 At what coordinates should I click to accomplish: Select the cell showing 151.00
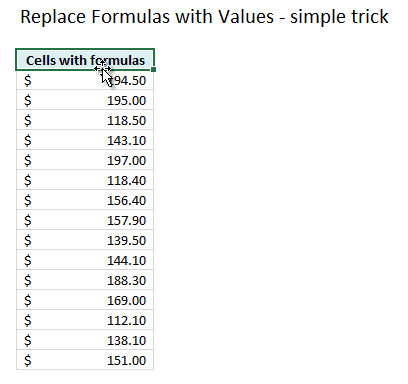click(x=85, y=360)
